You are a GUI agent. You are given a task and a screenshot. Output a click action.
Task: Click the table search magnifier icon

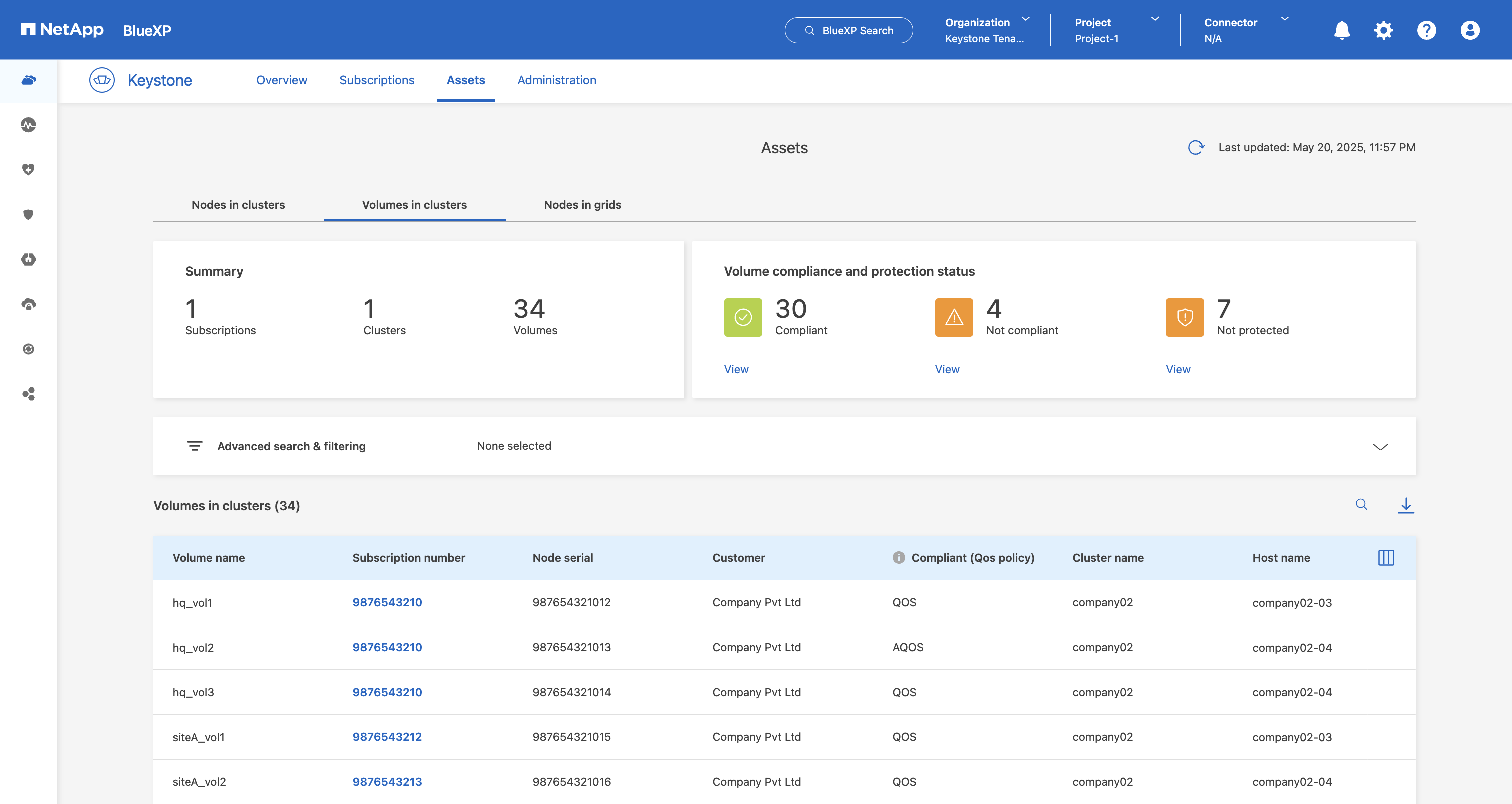[1361, 504]
